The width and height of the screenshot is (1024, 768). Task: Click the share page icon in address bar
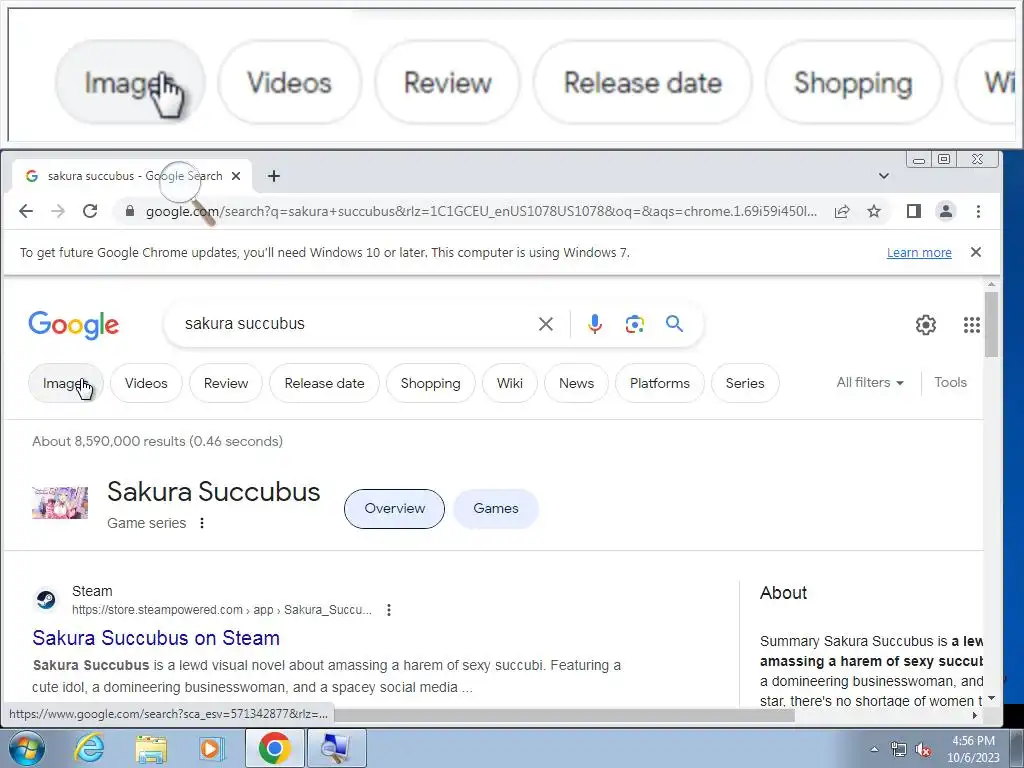[x=842, y=211]
